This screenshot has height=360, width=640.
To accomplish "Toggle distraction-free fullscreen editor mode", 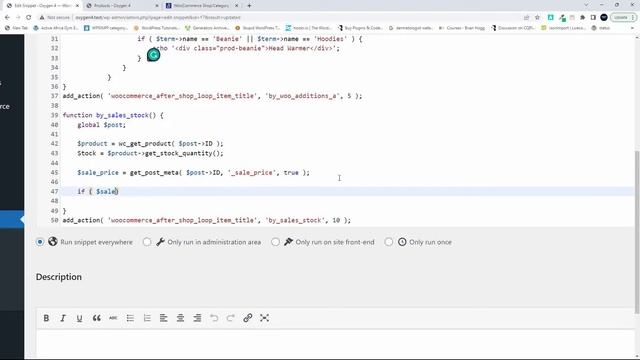I will 264,318.
